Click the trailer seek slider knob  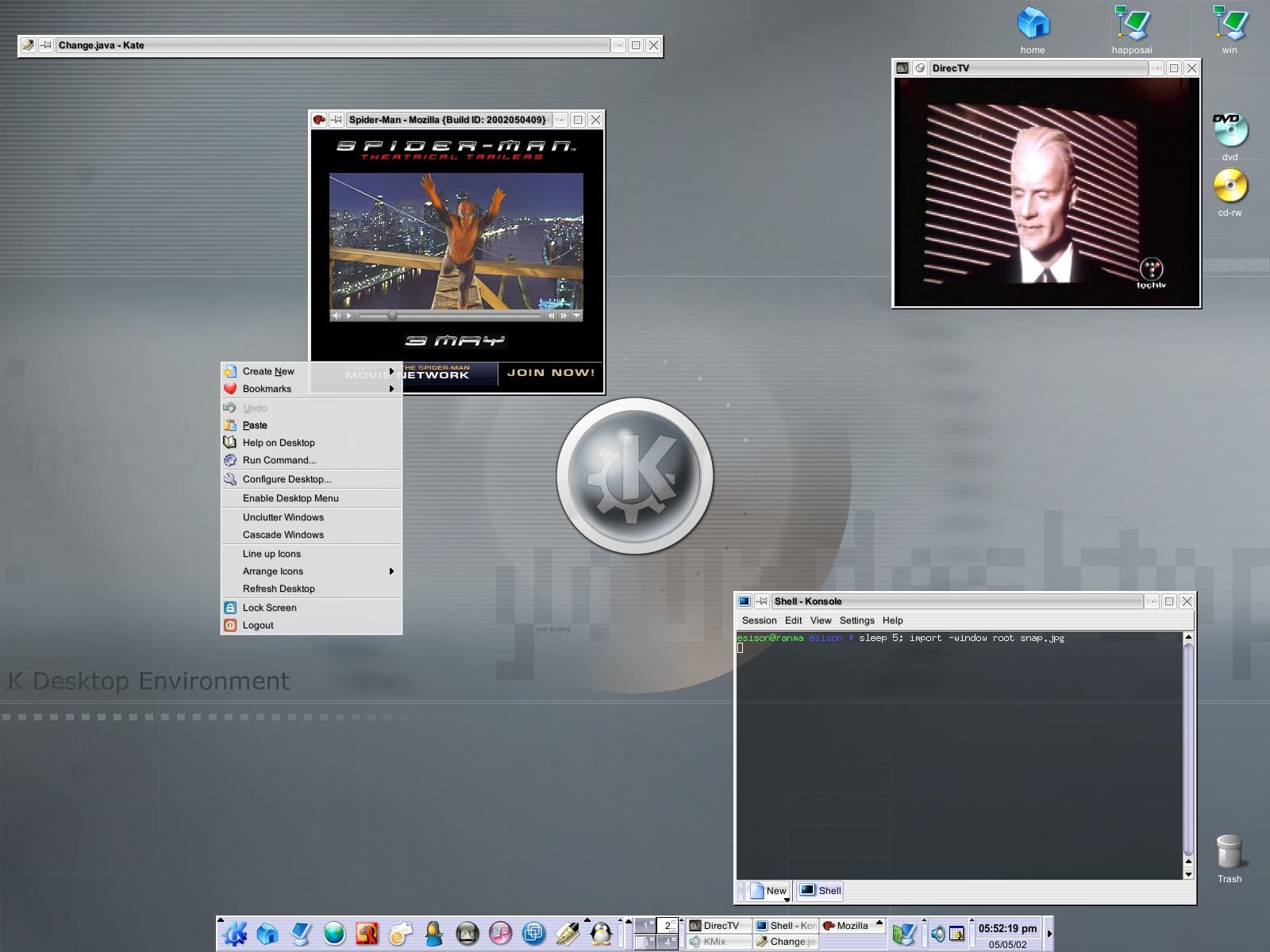point(392,315)
